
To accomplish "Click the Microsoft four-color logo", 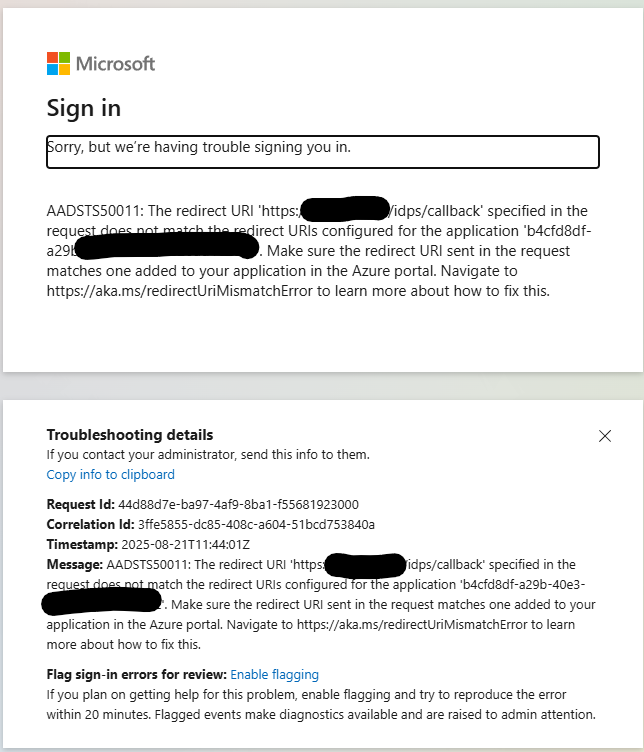I will 59,63.
